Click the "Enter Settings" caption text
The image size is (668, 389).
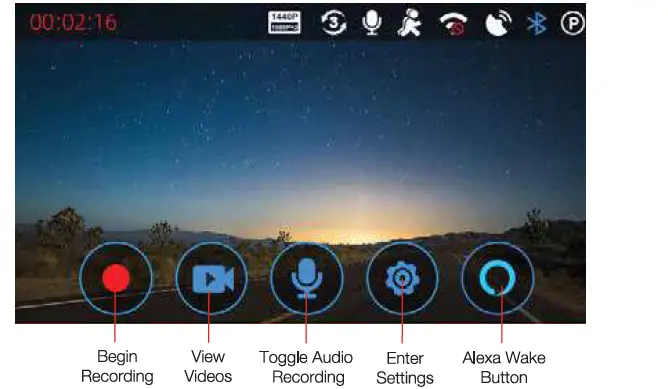click(405, 368)
